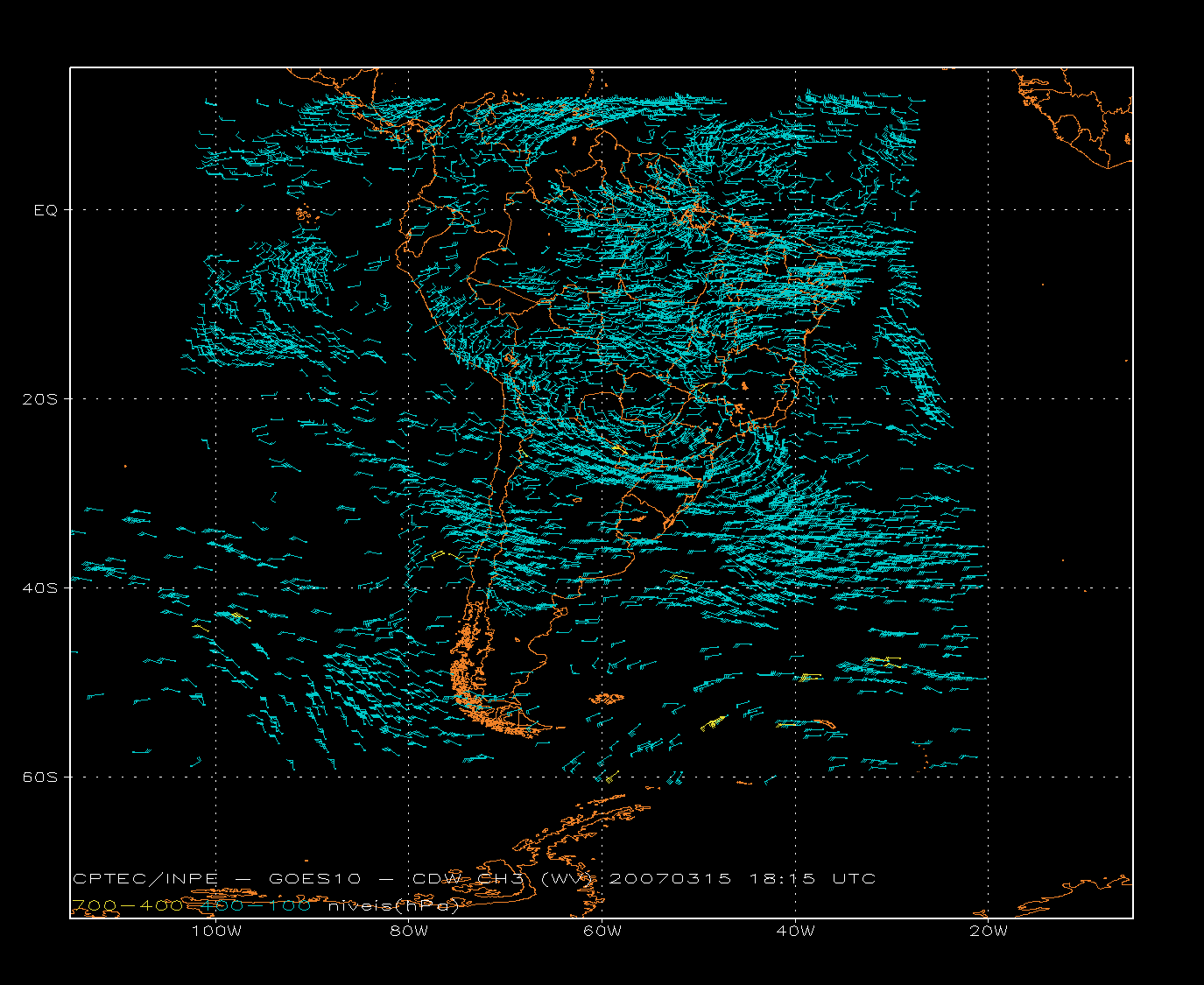The width and height of the screenshot is (1204, 985).
Task: Click the '60W' longitude label
Action: click(602, 932)
